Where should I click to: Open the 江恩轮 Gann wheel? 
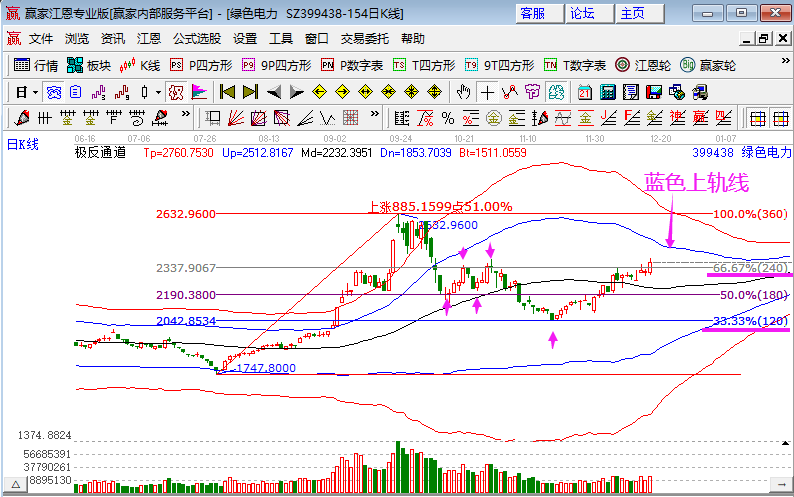643,65
